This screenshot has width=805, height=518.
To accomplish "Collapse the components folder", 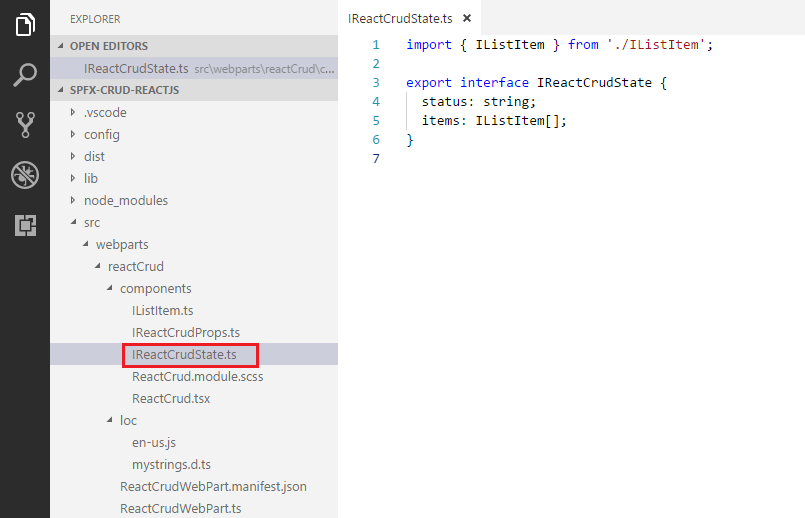I will [x=155, y=288].
